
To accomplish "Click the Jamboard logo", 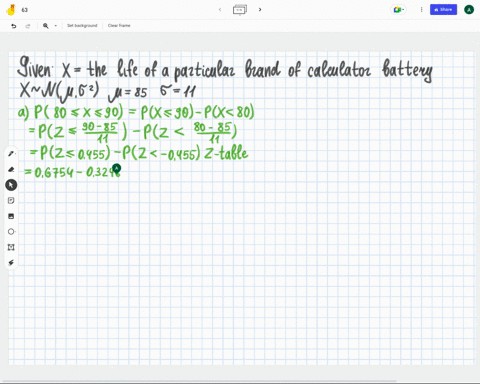I will coord(11,10).
